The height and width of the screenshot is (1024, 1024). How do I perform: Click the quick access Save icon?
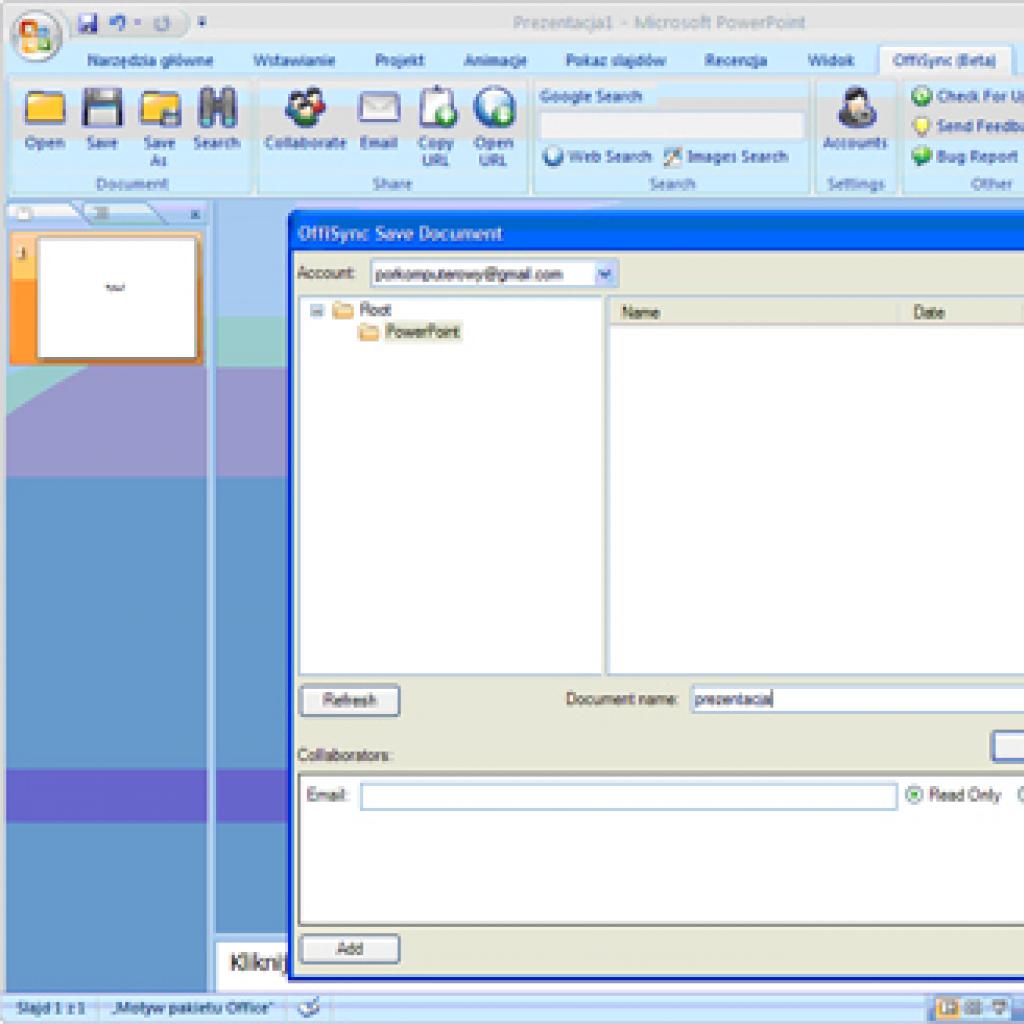(87, 24)
